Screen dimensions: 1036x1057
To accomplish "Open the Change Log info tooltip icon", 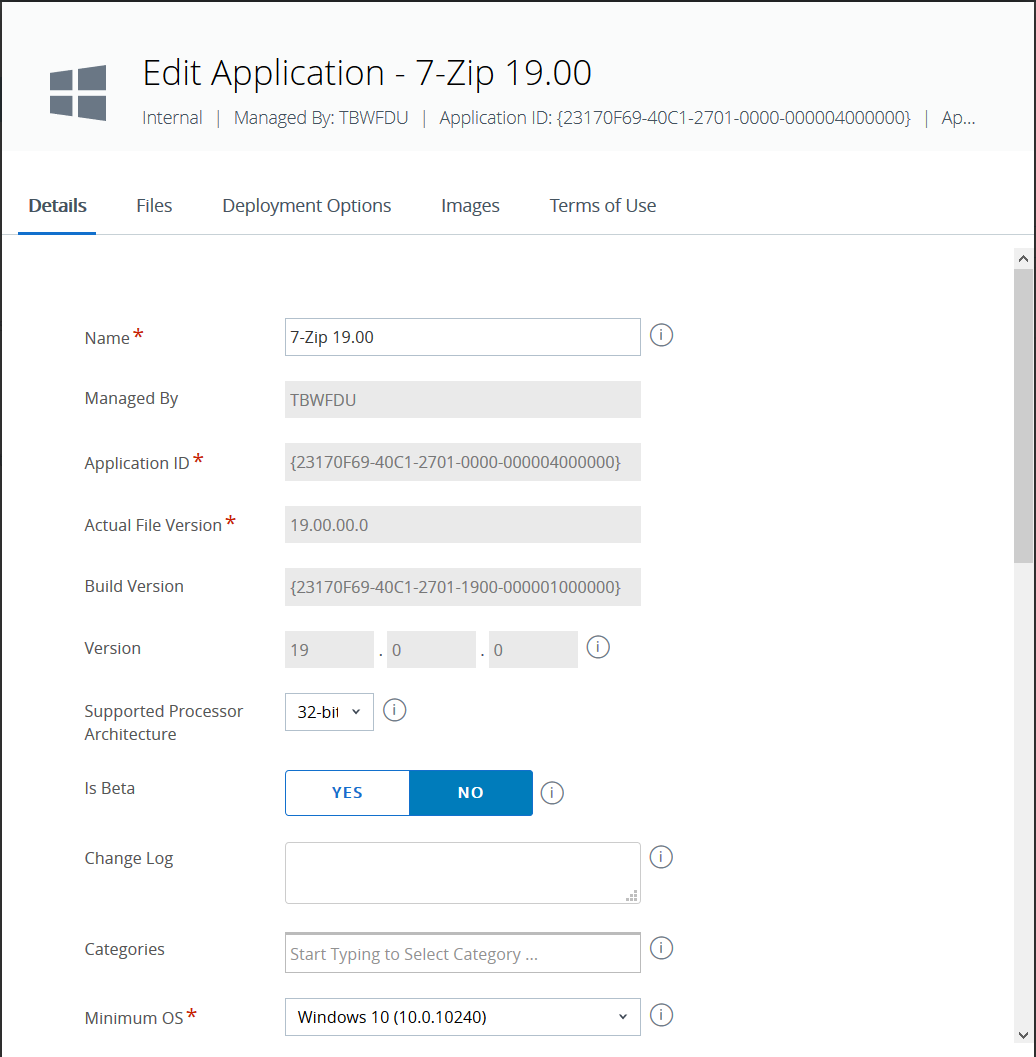I will (661, 857).
